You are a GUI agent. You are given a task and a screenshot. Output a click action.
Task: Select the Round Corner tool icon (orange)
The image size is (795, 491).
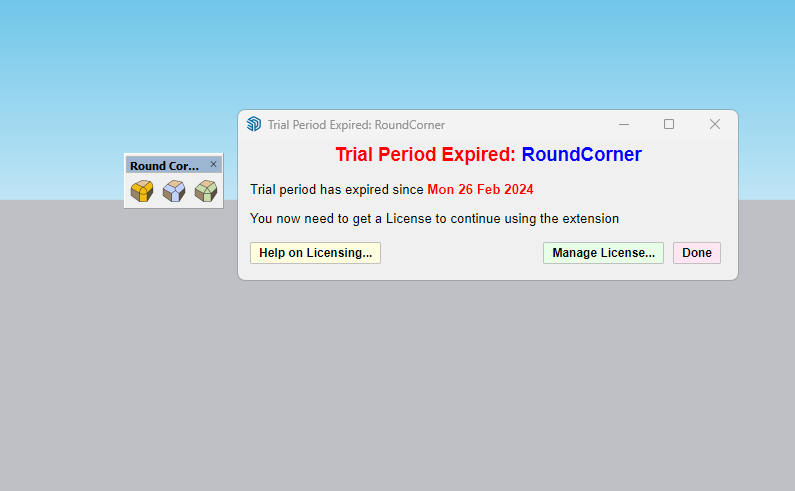pos(142,191)
